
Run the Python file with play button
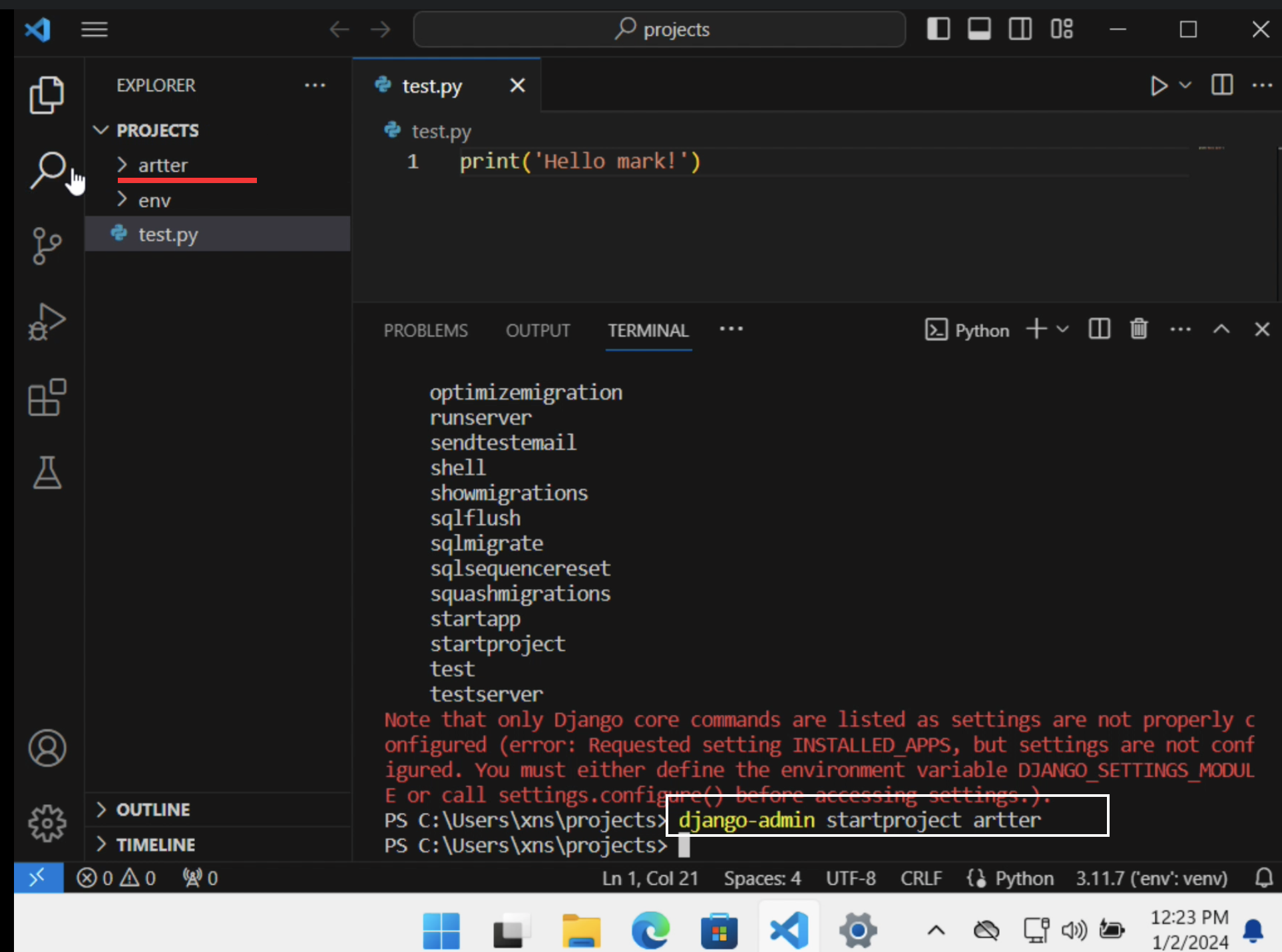click(x=1159, y=85)
